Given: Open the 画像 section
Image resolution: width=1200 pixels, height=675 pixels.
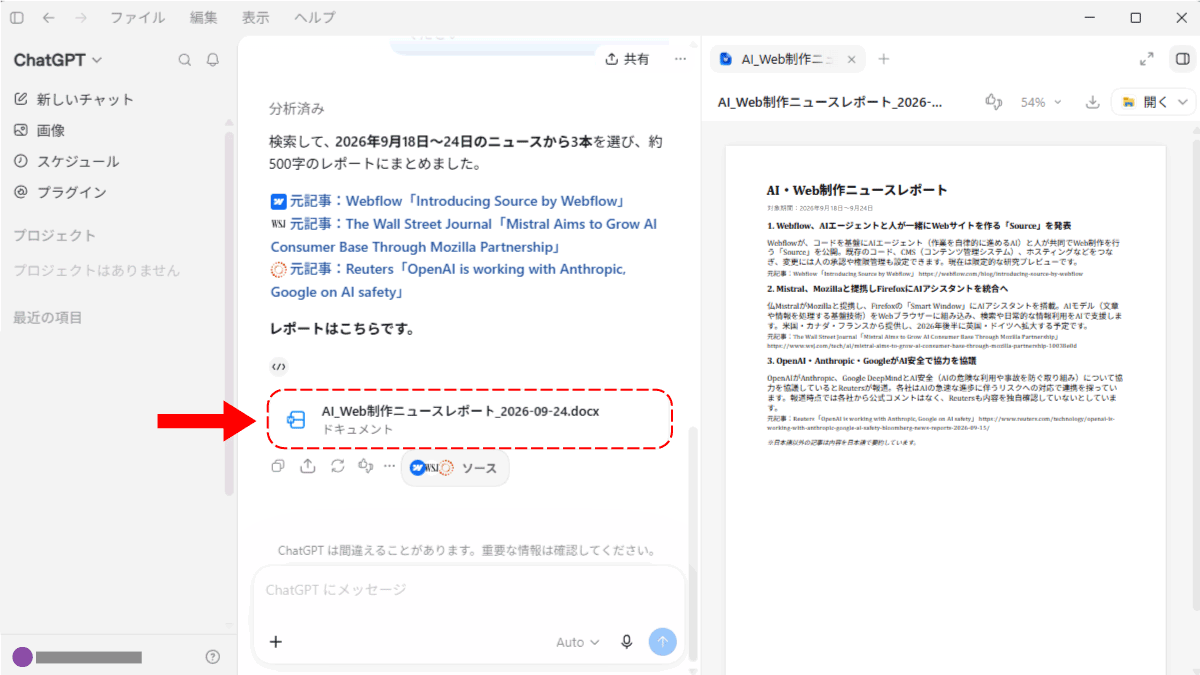Looking at the screenshot, I should (40, 130).
